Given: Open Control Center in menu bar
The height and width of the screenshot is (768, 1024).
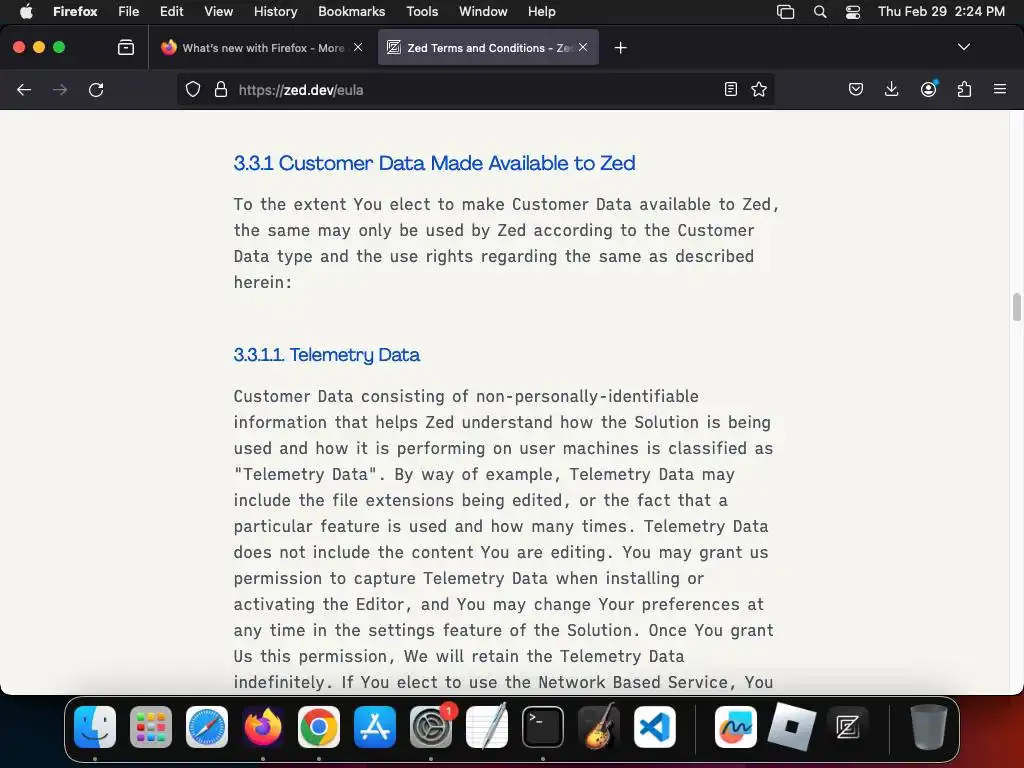Looking at the screenshot, I should click(853, 12).
